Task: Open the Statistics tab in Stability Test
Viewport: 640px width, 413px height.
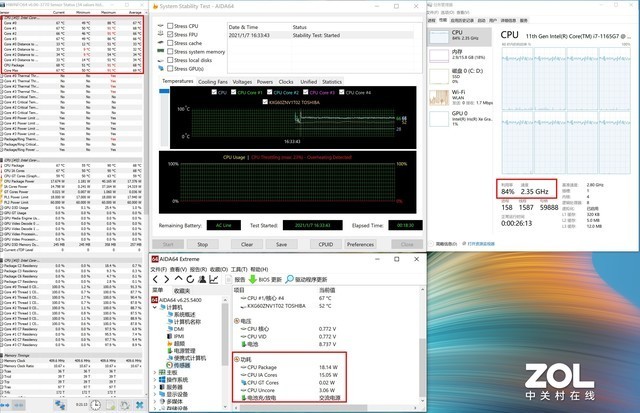Action: 331,80
